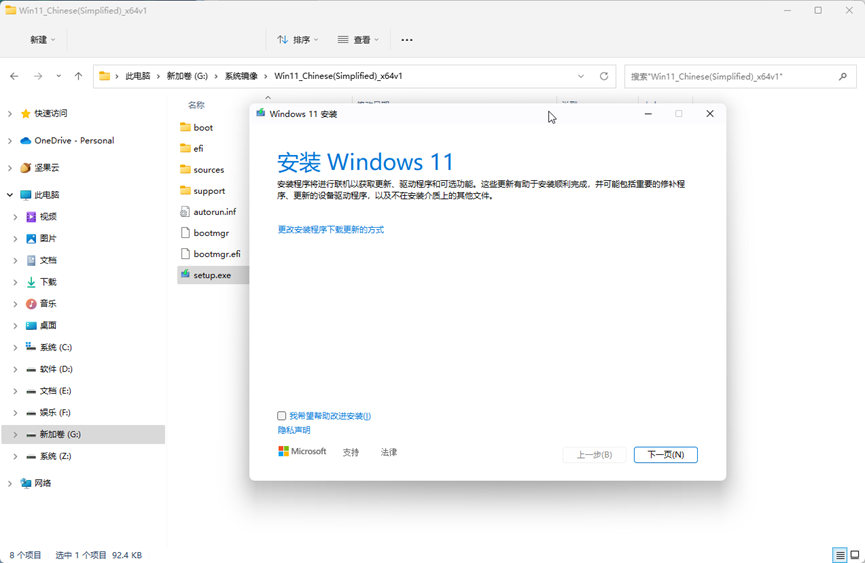Click the 法律 link in the installer
This screenshot has height=563, width=865.
389,452
